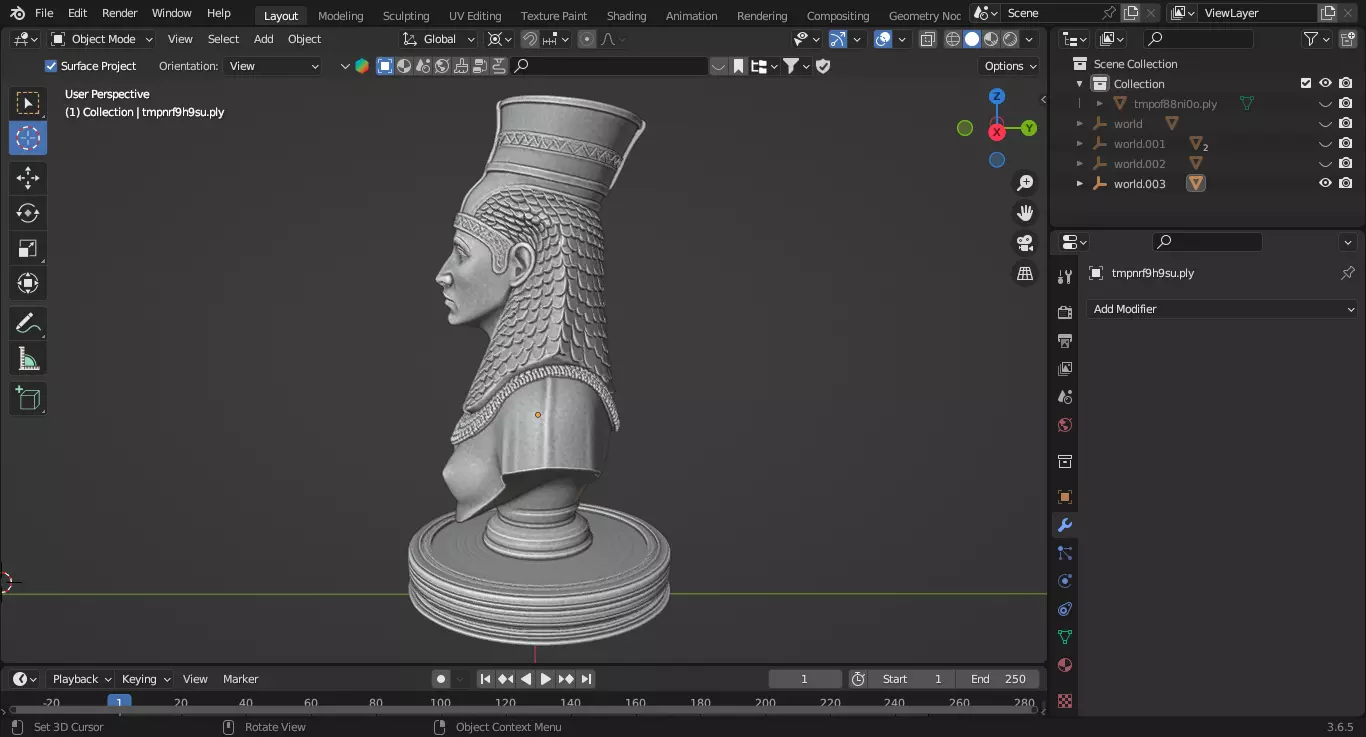Toggle X-ray display mode
1366x737 pixels.
[x=927, y=39]
